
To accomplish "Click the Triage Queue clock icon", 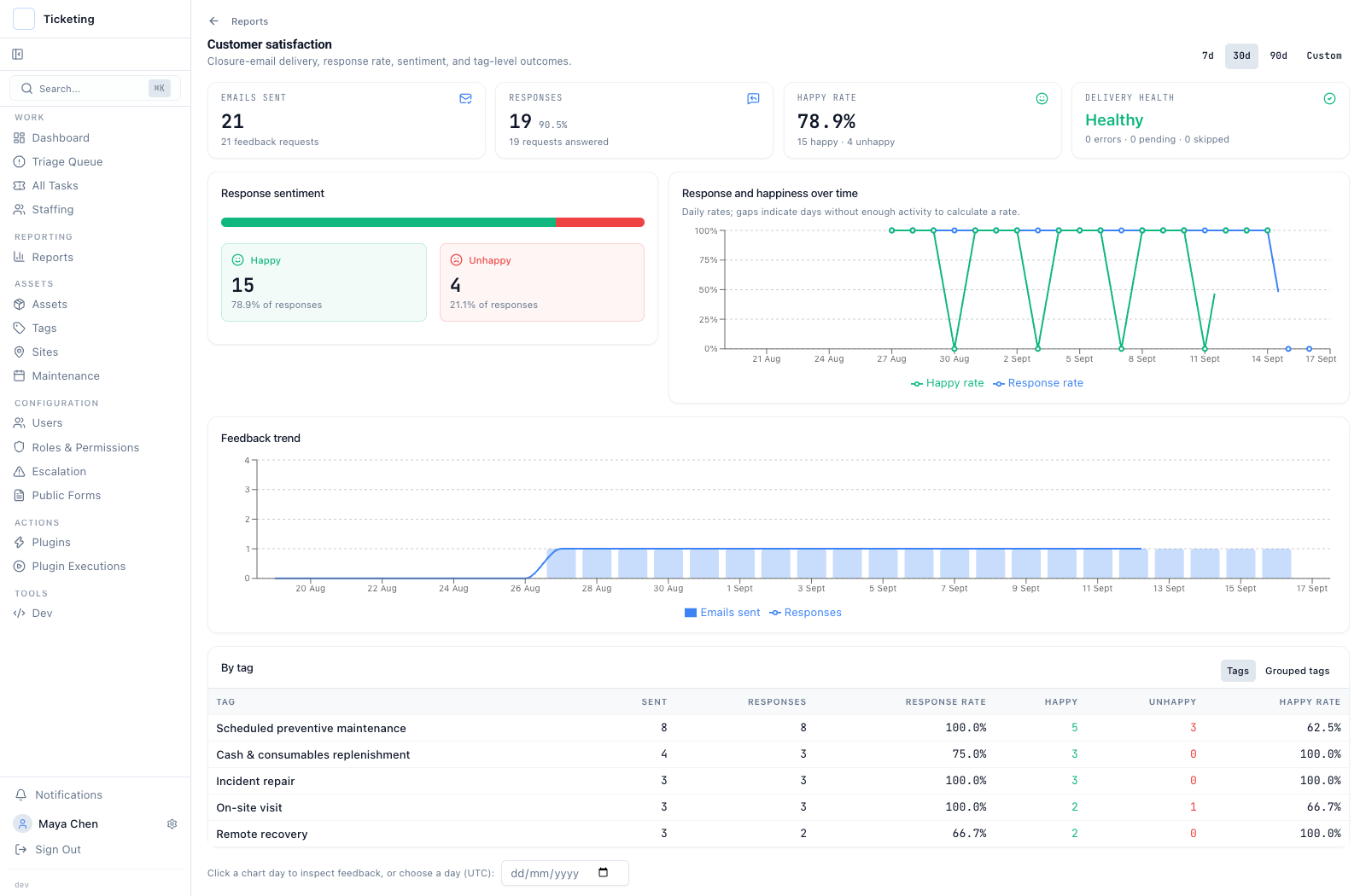I will tap(20, 162).
